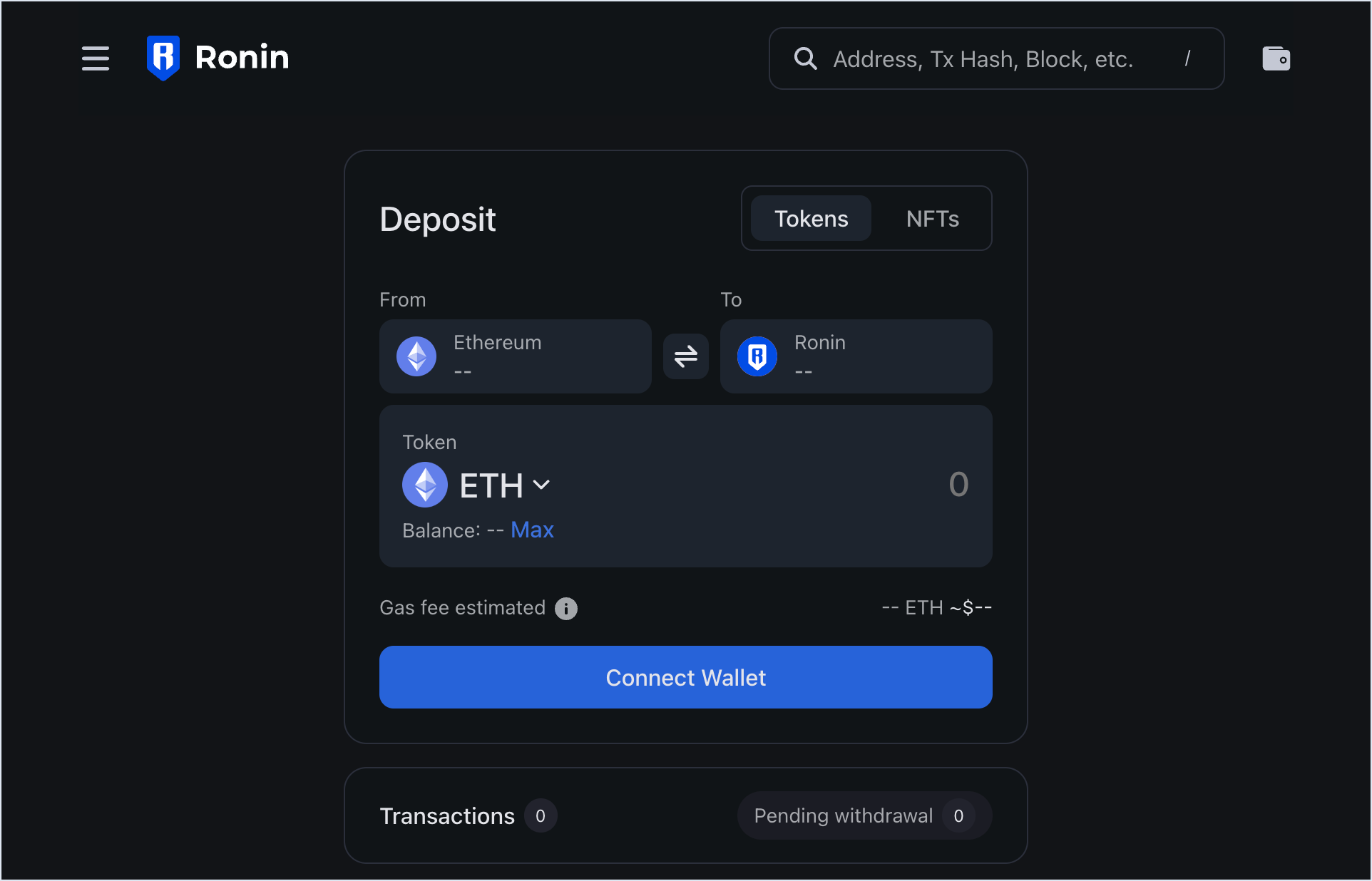Click the swap direction arrows between networks

(685, 356)
